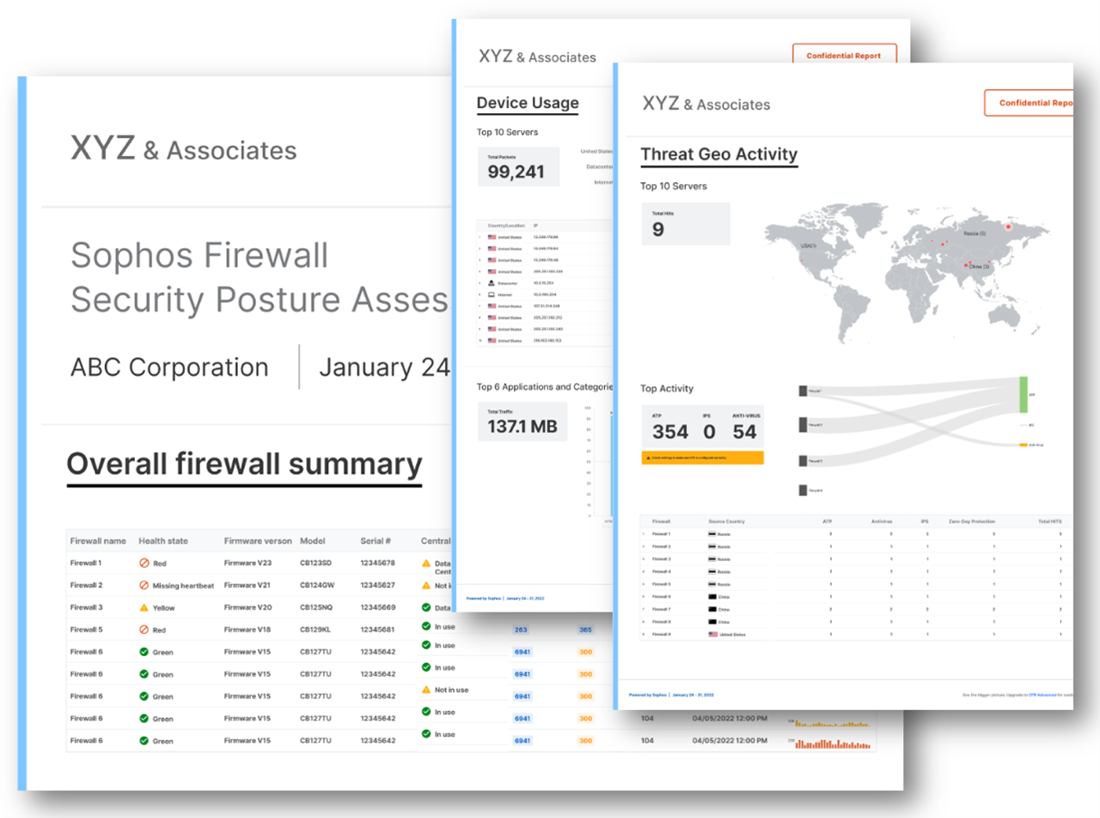Screen dimensions: 1100x818
Task: Select the CB125NQ model cell
Action: click(316, 608)
